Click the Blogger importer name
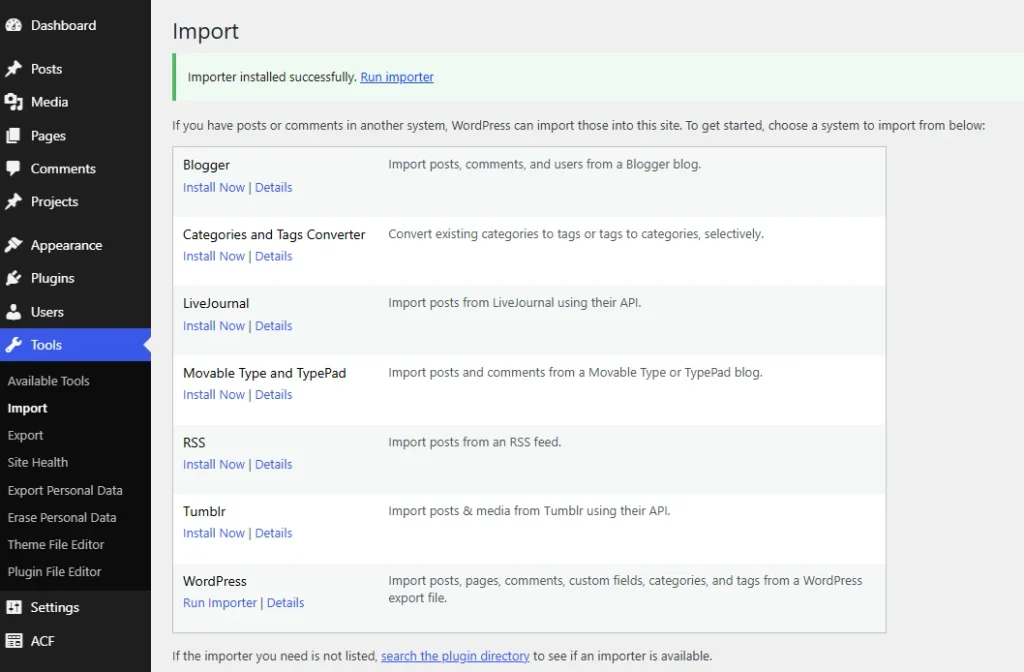 point(206,165)
